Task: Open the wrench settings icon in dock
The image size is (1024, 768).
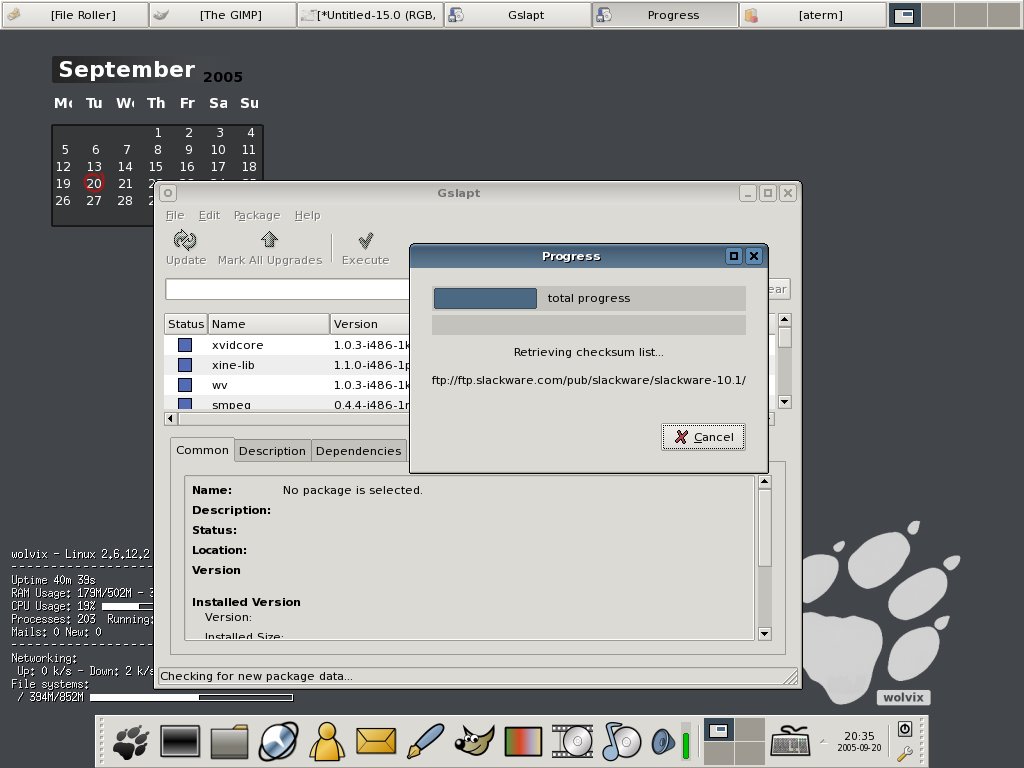Action: tap(904, 754)
